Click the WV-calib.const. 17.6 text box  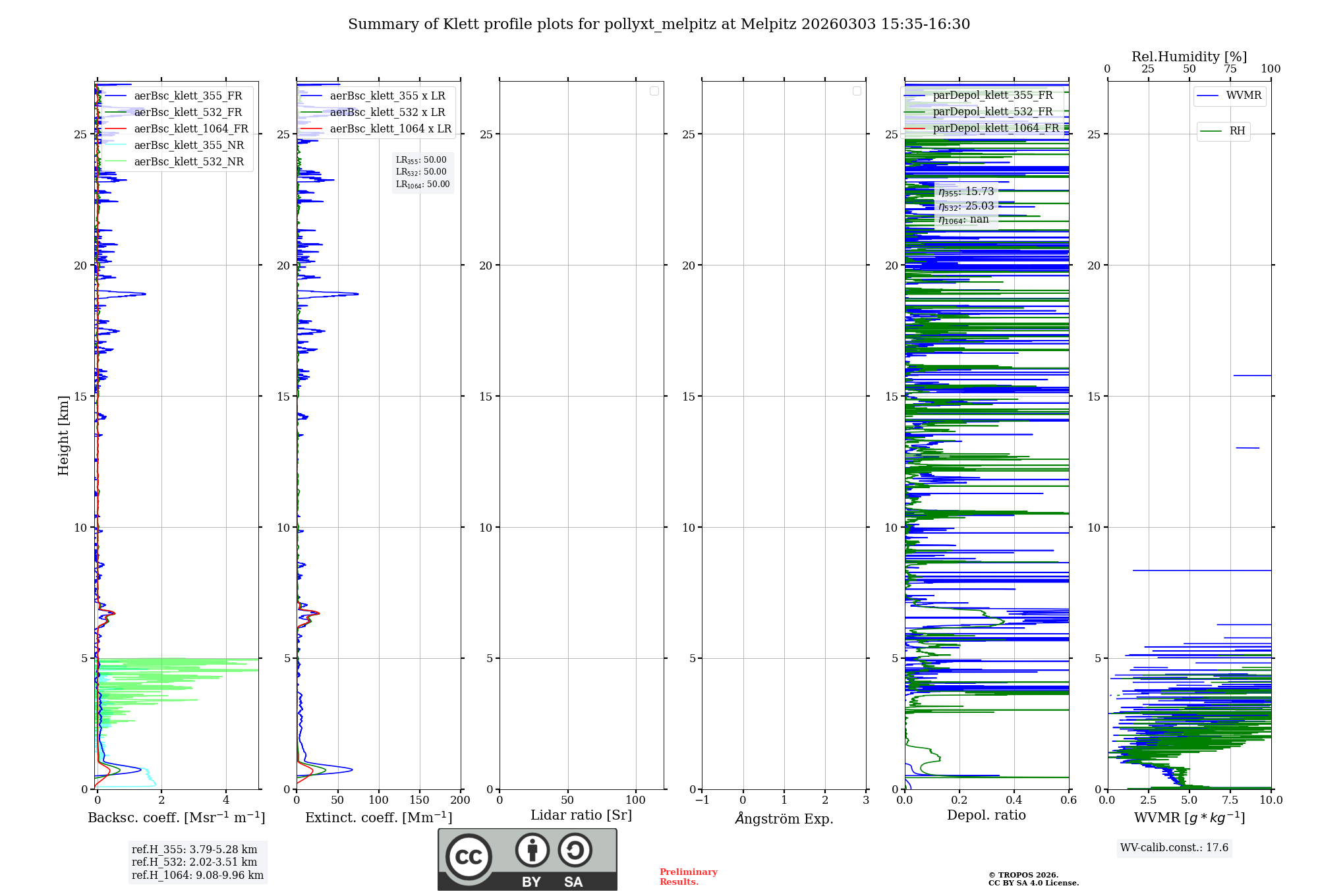point(1174,848)
